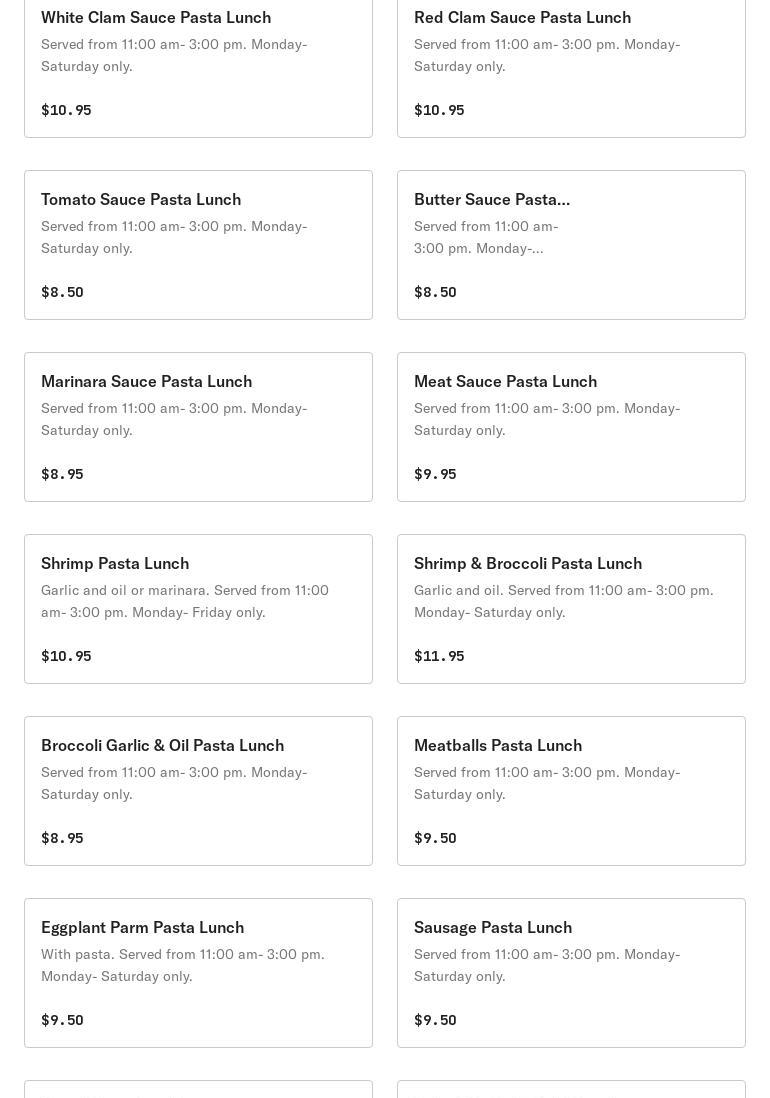Open the truncated Butter Sauce Pasta item

[571, 245]
